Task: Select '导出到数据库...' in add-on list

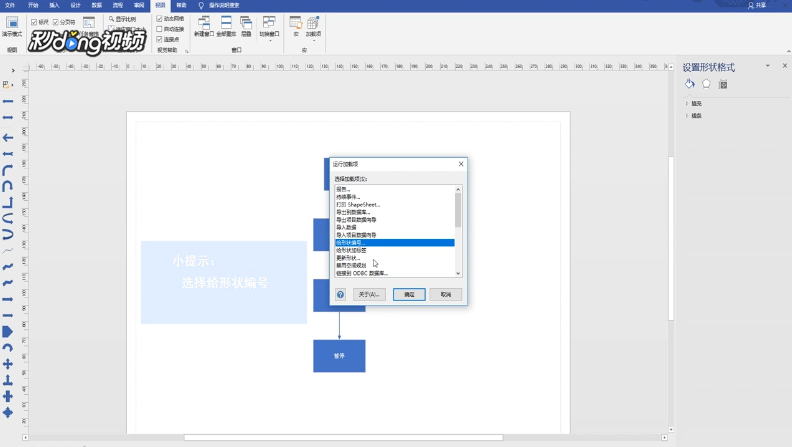Action: [353, 212]
